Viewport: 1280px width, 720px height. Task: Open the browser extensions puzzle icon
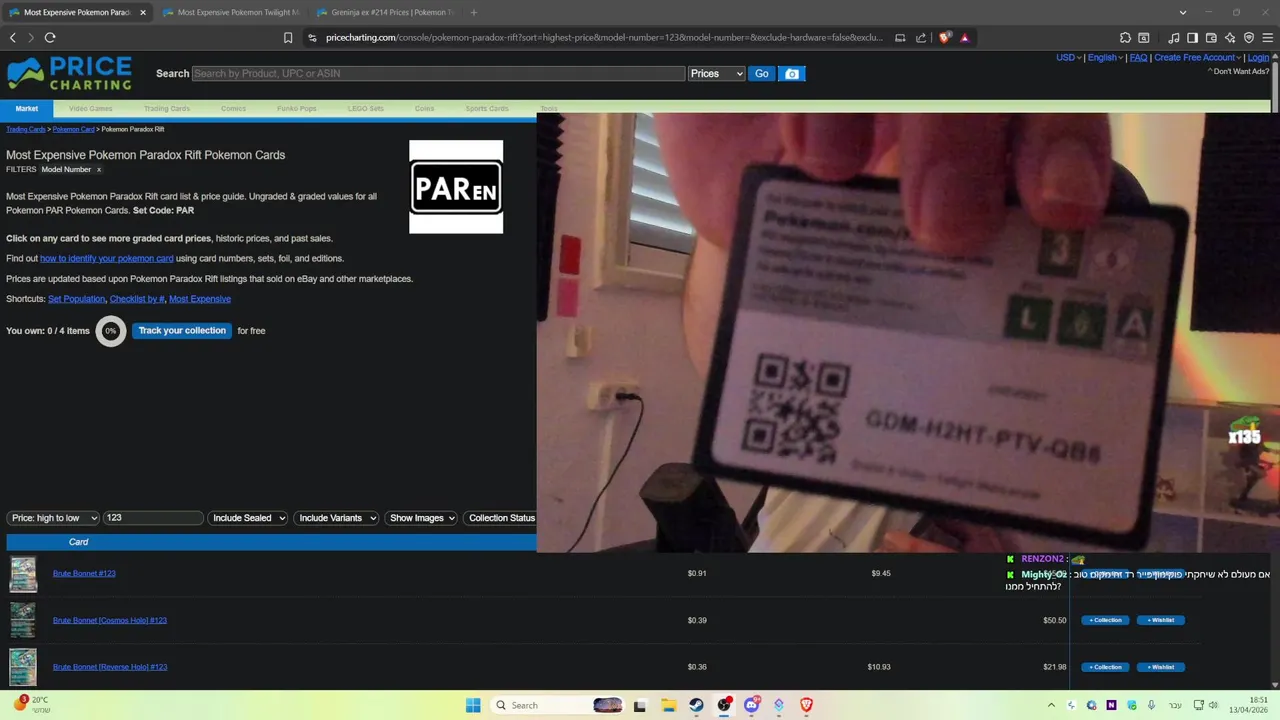click(1125, 38)
